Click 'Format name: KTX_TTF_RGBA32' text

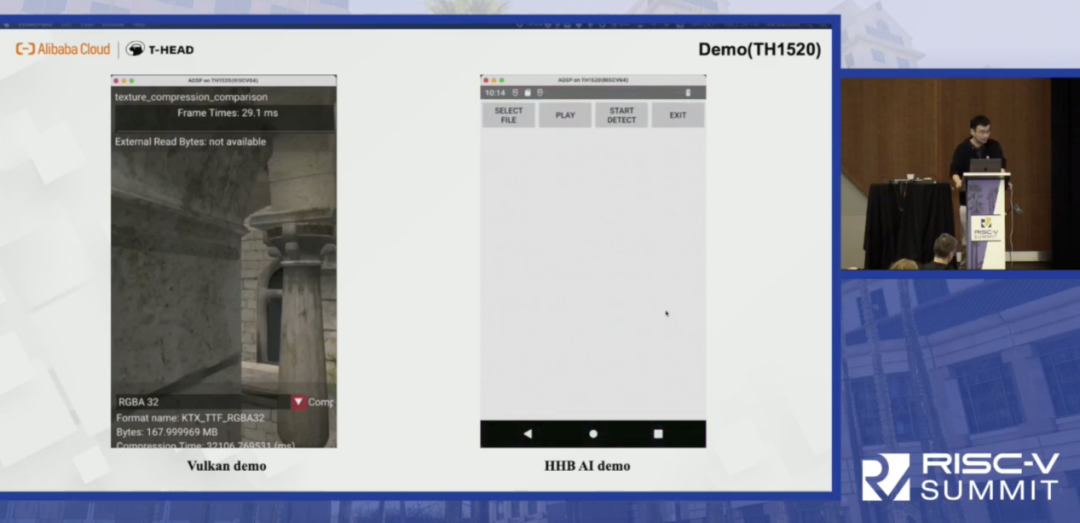[x=190, y=418]
